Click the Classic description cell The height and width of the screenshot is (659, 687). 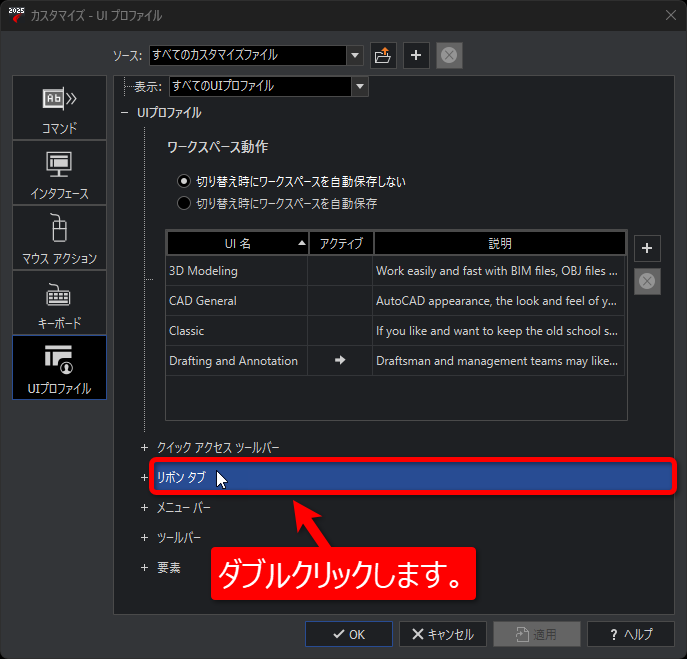click(x=499, y=331)
